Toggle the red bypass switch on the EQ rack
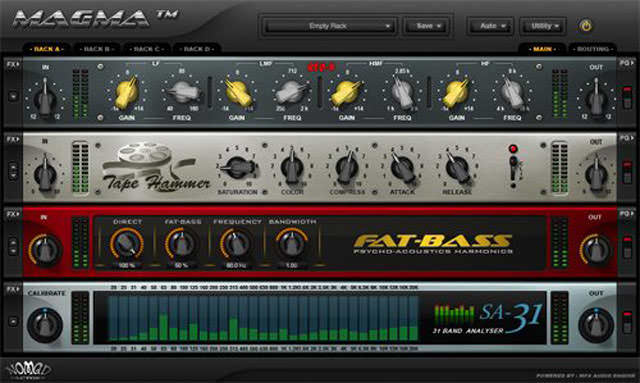The height and width of the screenshot is (383, 640). 627,96
